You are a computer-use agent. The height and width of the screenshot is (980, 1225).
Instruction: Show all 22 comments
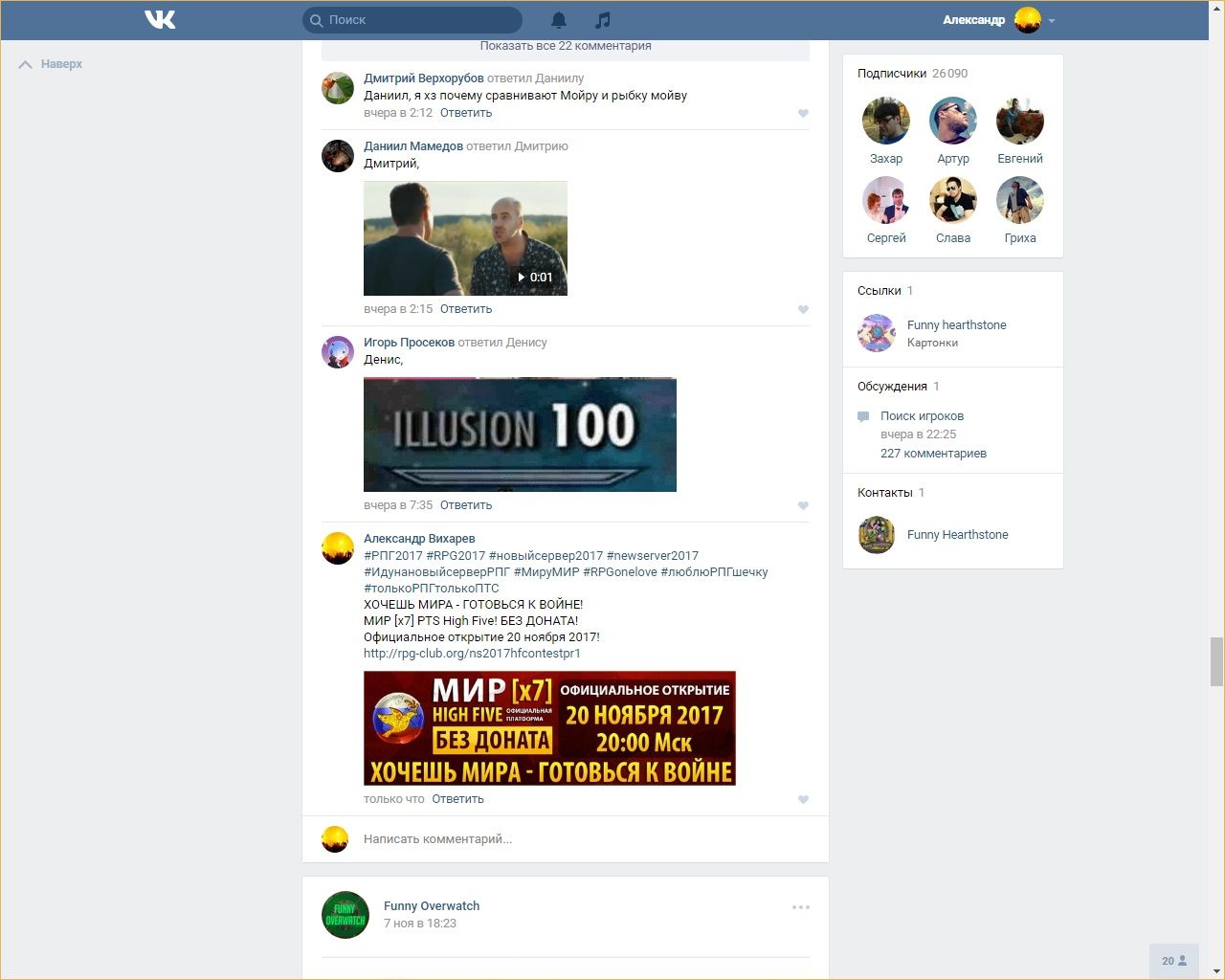566,46
